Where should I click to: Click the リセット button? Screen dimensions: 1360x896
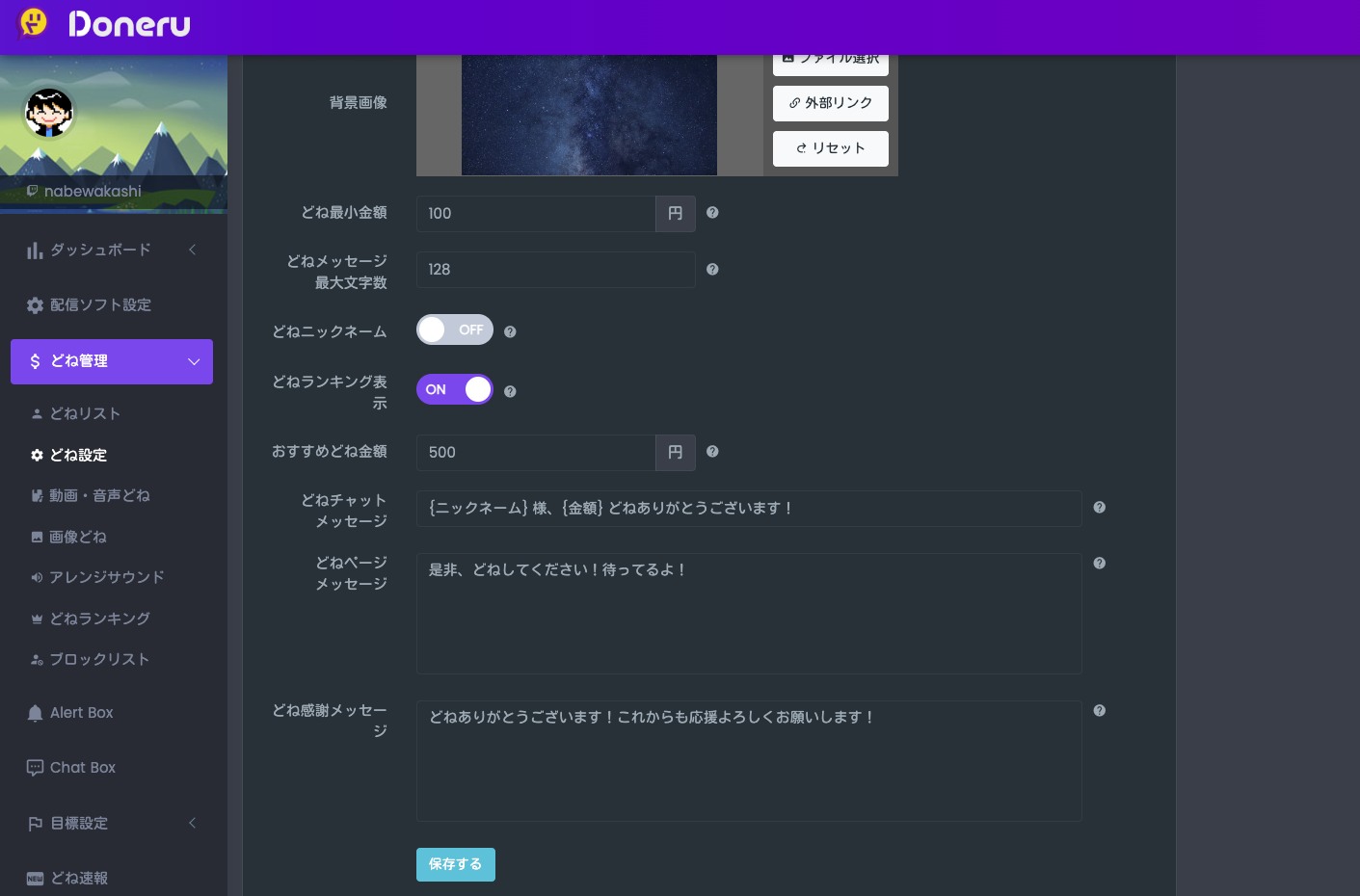831,148
